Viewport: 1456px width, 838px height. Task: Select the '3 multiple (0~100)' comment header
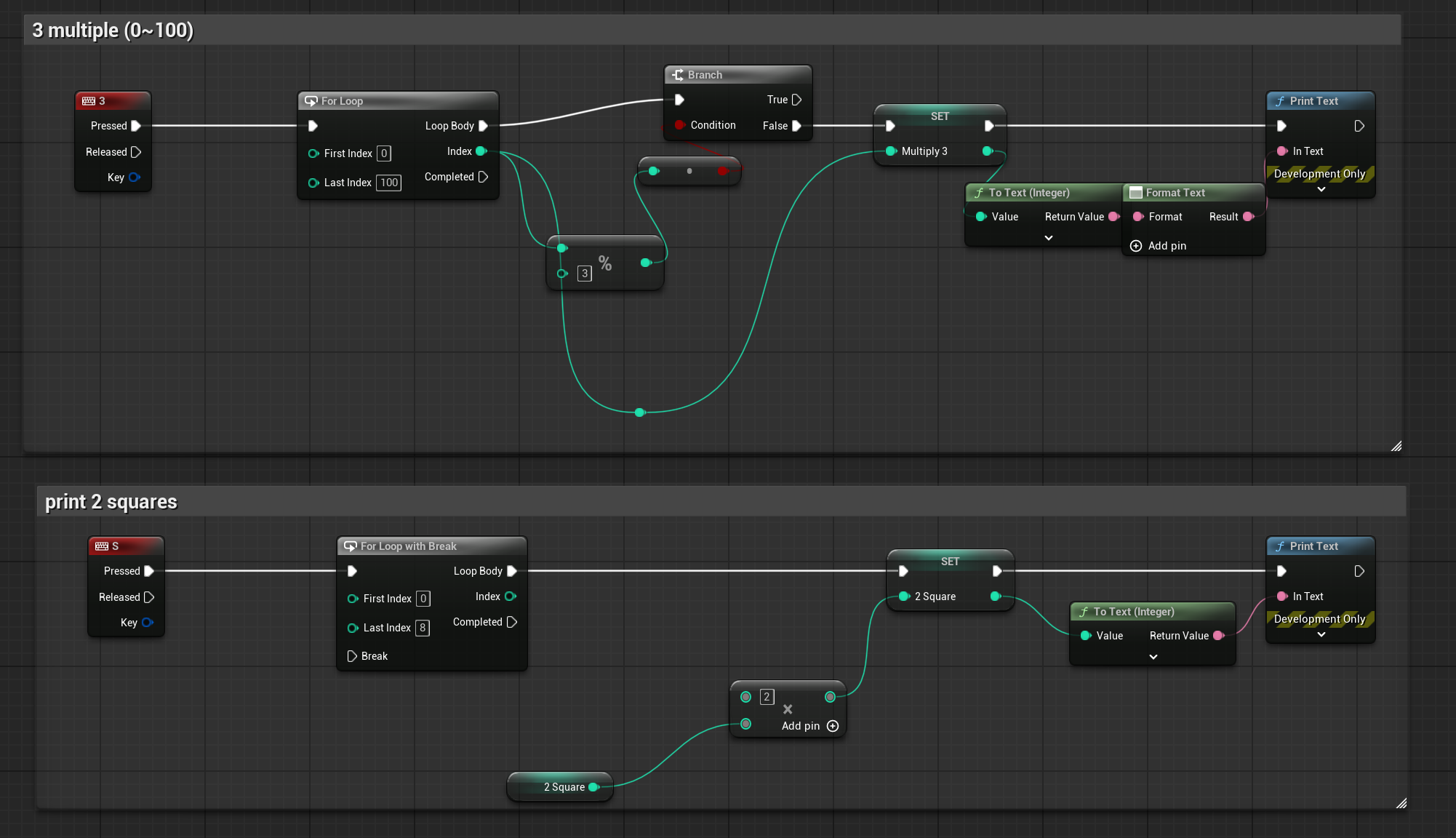click(x=113, y=31)
